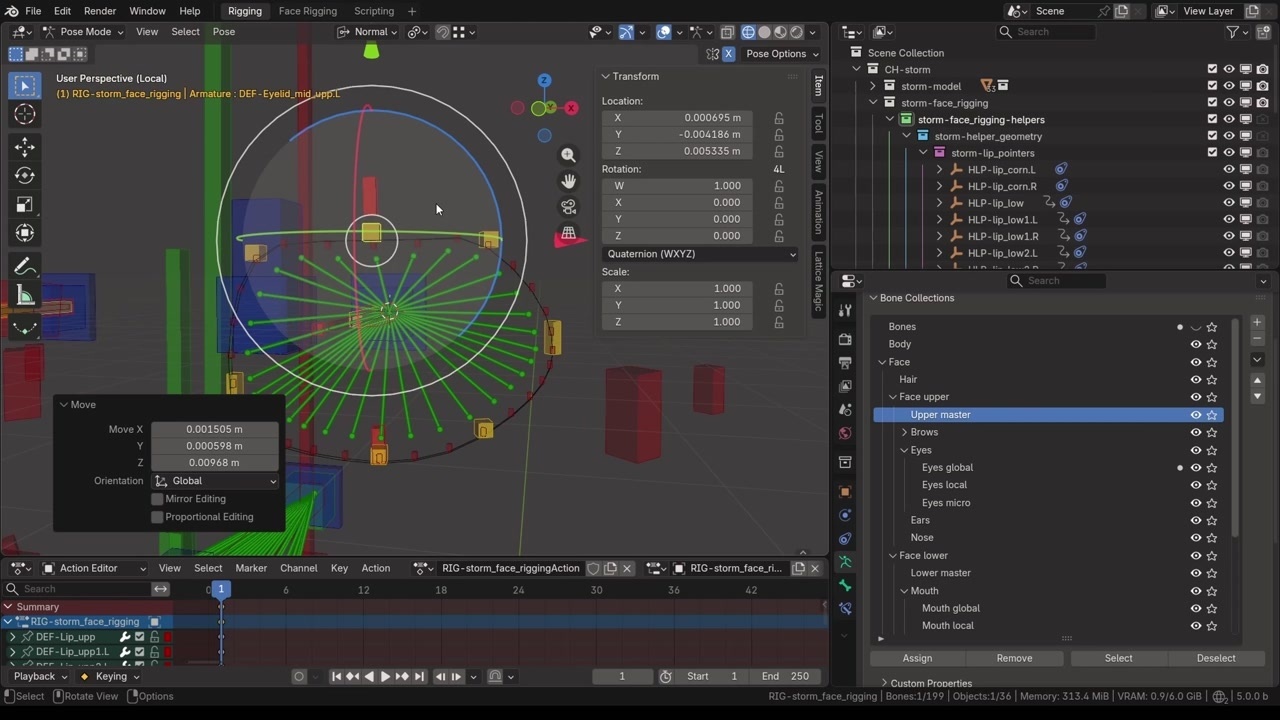
Task: Select the Cursor tool in the toolbar
Action: (x=25, y=115)
